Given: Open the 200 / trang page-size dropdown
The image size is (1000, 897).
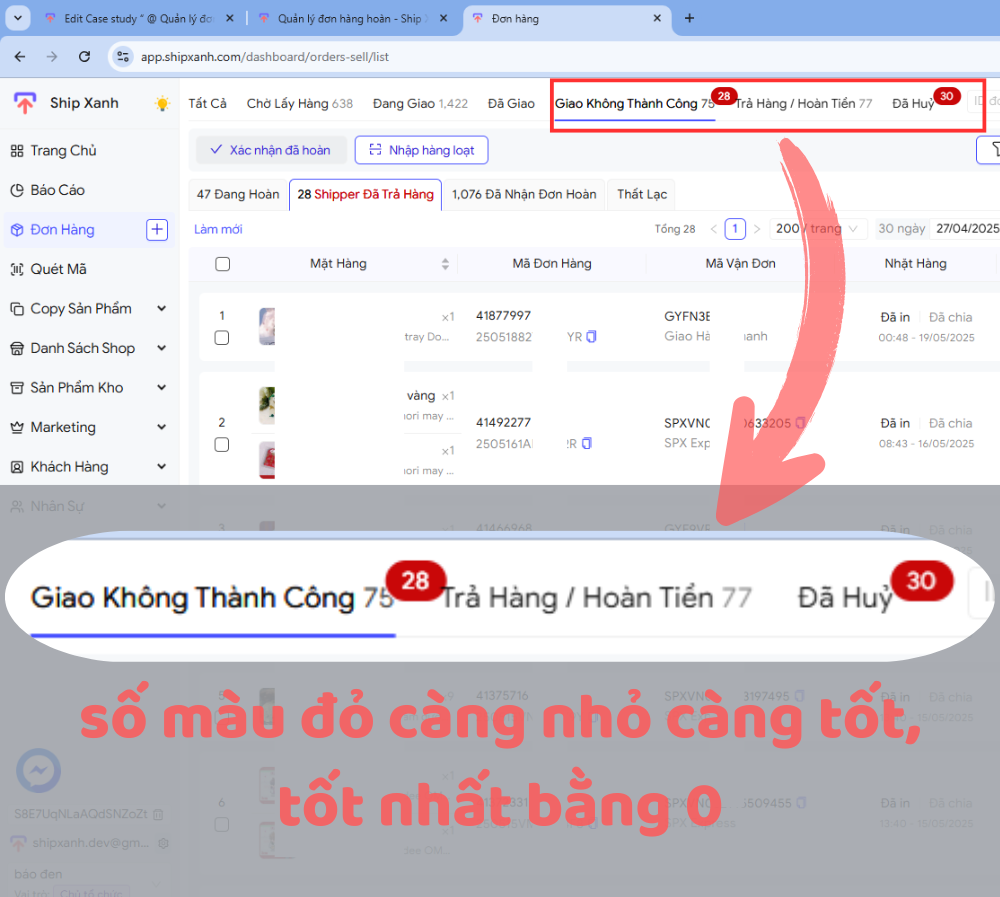Looking at the screenshot, I should point(818,229).
